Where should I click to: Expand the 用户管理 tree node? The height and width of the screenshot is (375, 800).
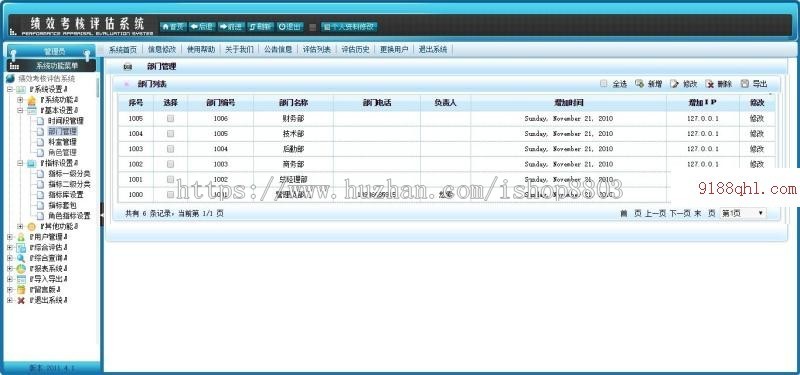tap(10, 237)
